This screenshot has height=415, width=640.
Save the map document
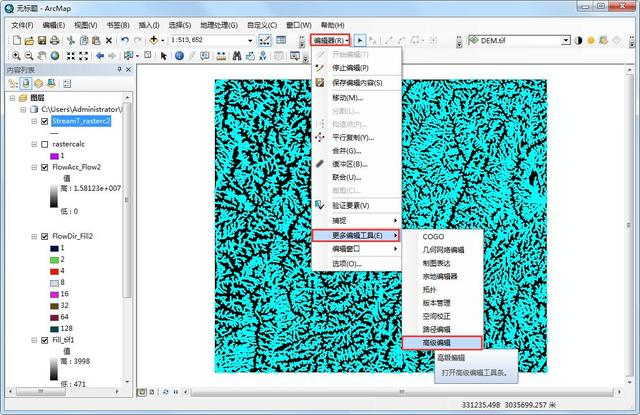coord(42,40)
